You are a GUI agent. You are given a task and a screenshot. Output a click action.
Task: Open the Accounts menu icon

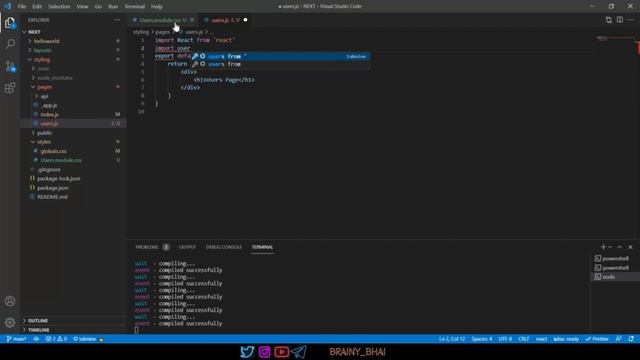[x=10, y=301]
